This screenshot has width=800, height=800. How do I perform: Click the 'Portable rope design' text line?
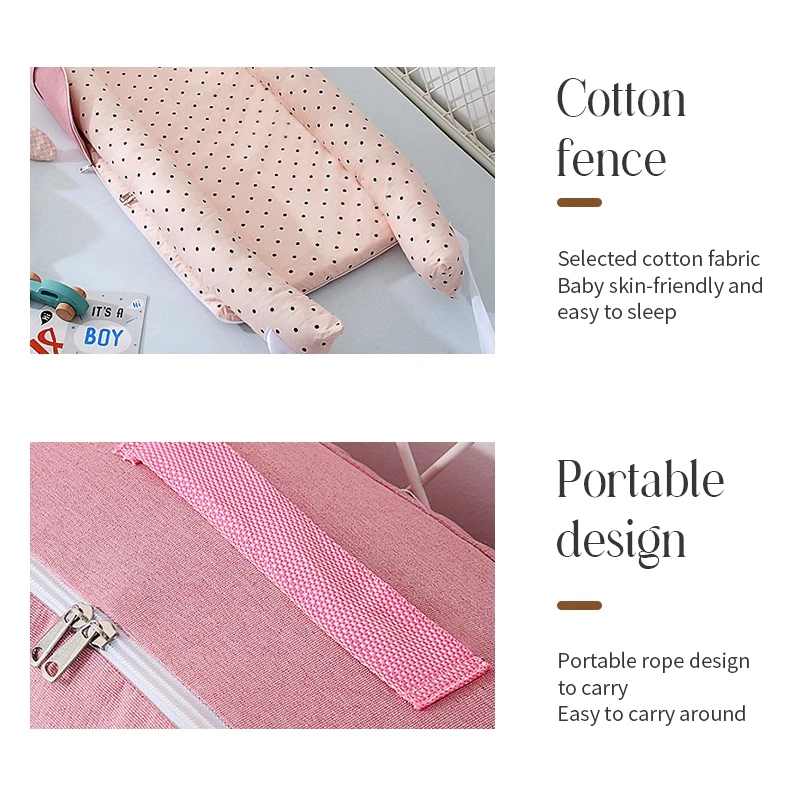click(654, 661)
